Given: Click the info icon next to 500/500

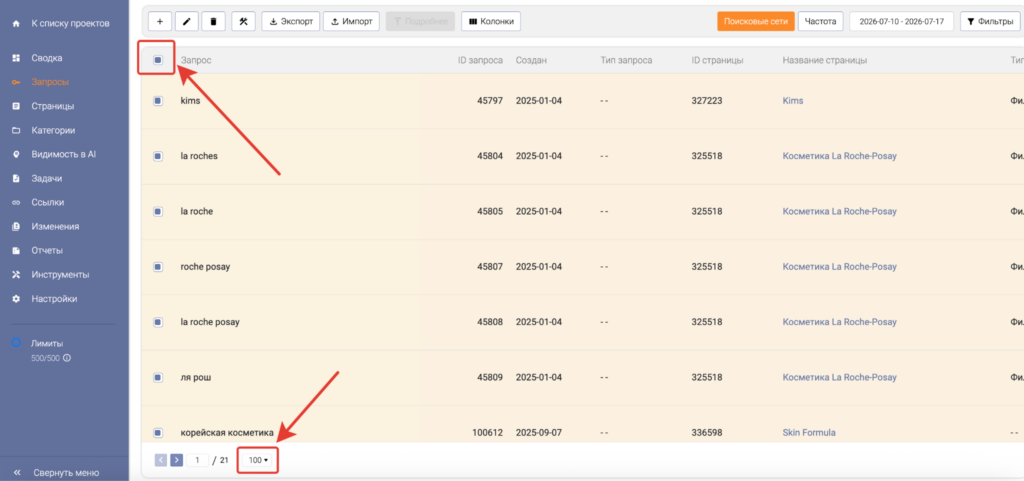Looking at the screenshot, I should [67, 358].
